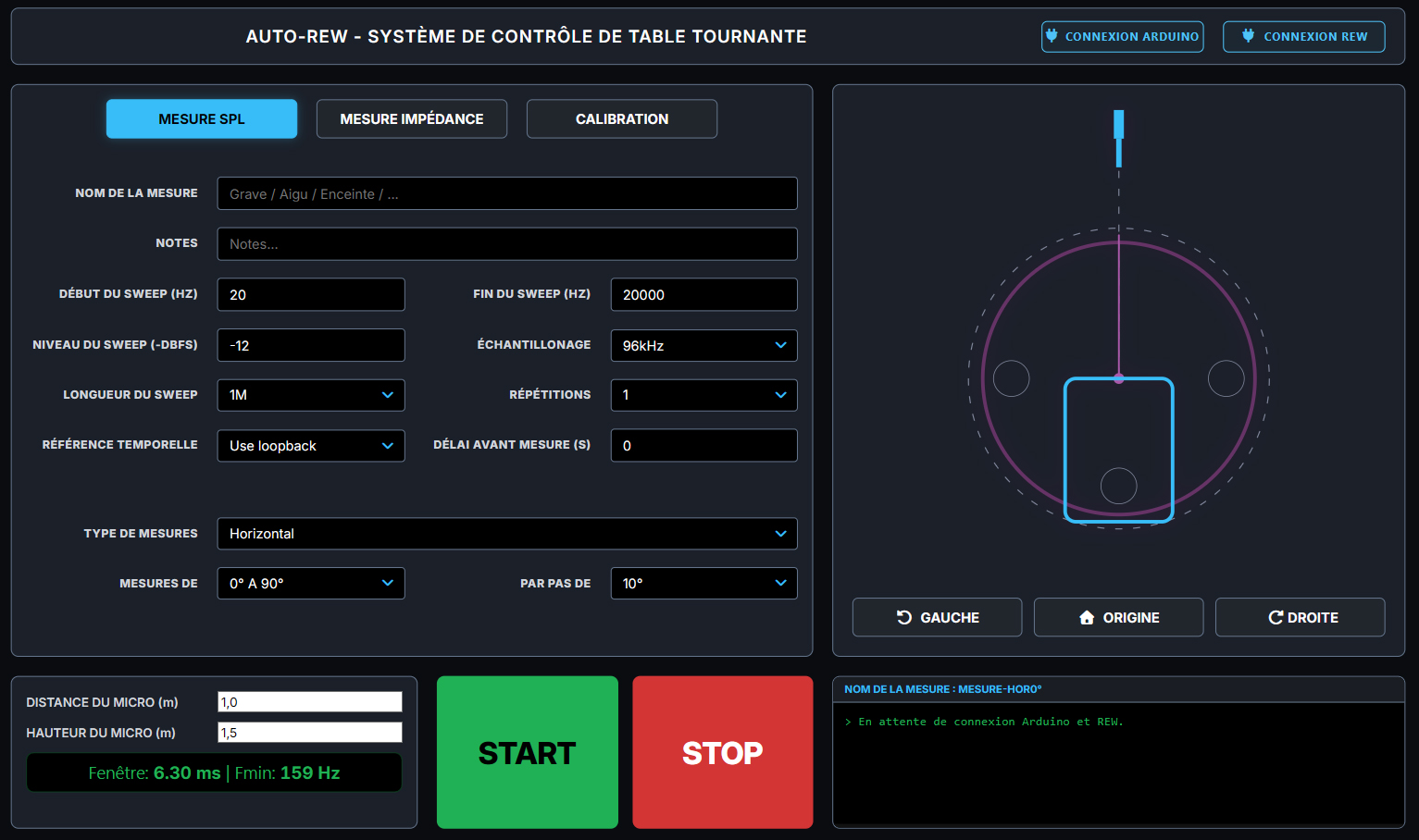1419x840 pixels.
Task: Open the Échantillonage dropdown showing 96kHz
Action: pyautogui.click(x=703, y=345)
